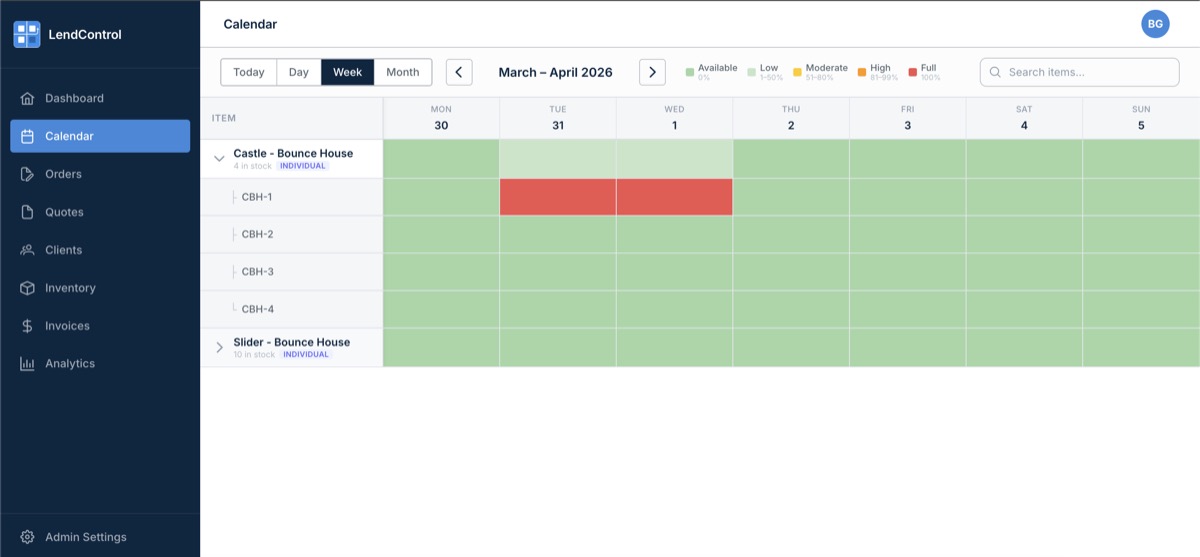This screenshot has width=1200, height=557.
Task: Click the Admin Settings gear icon
Action: [27, 537]
